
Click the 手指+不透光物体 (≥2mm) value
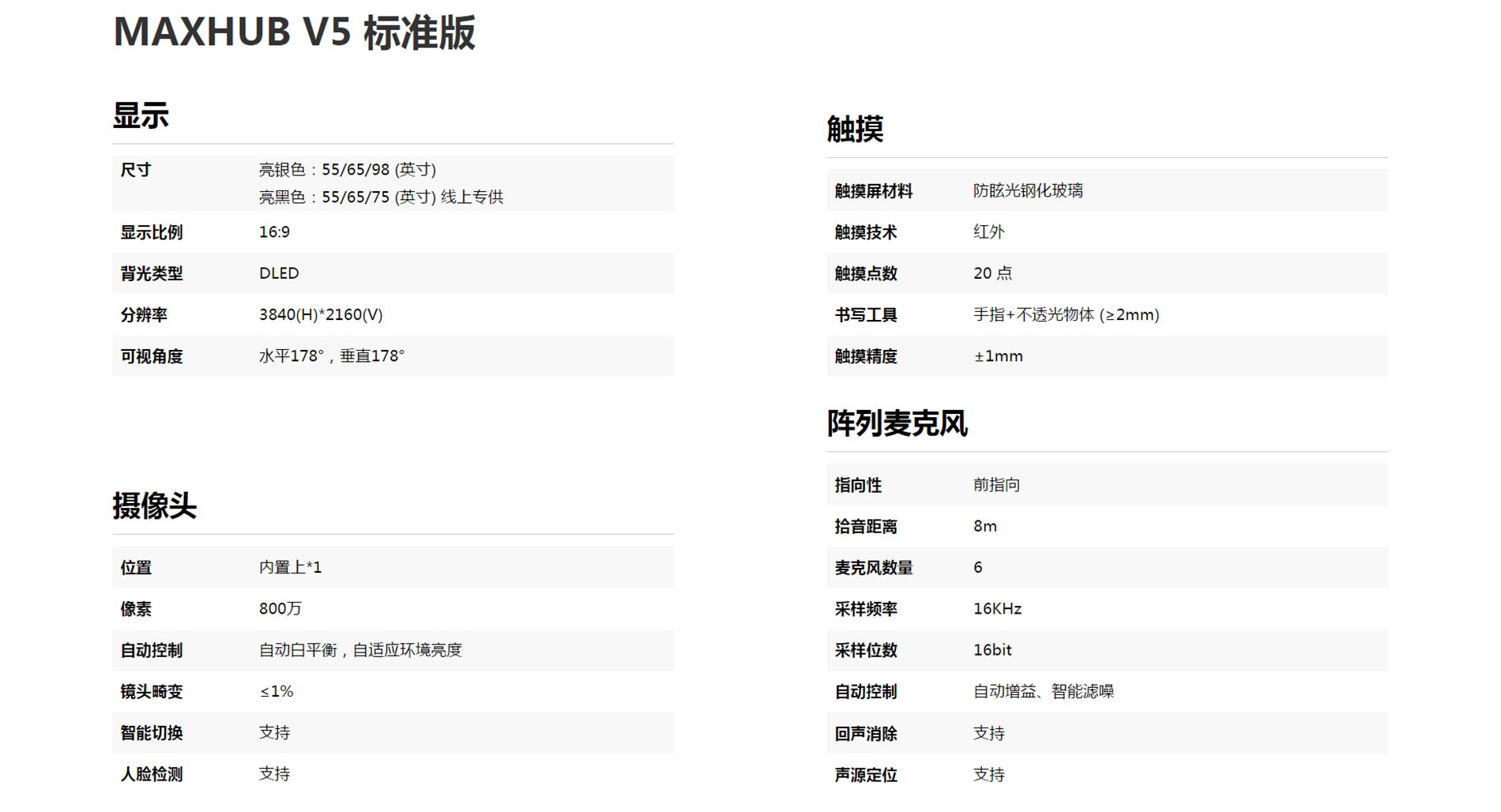coord(1066,314)
